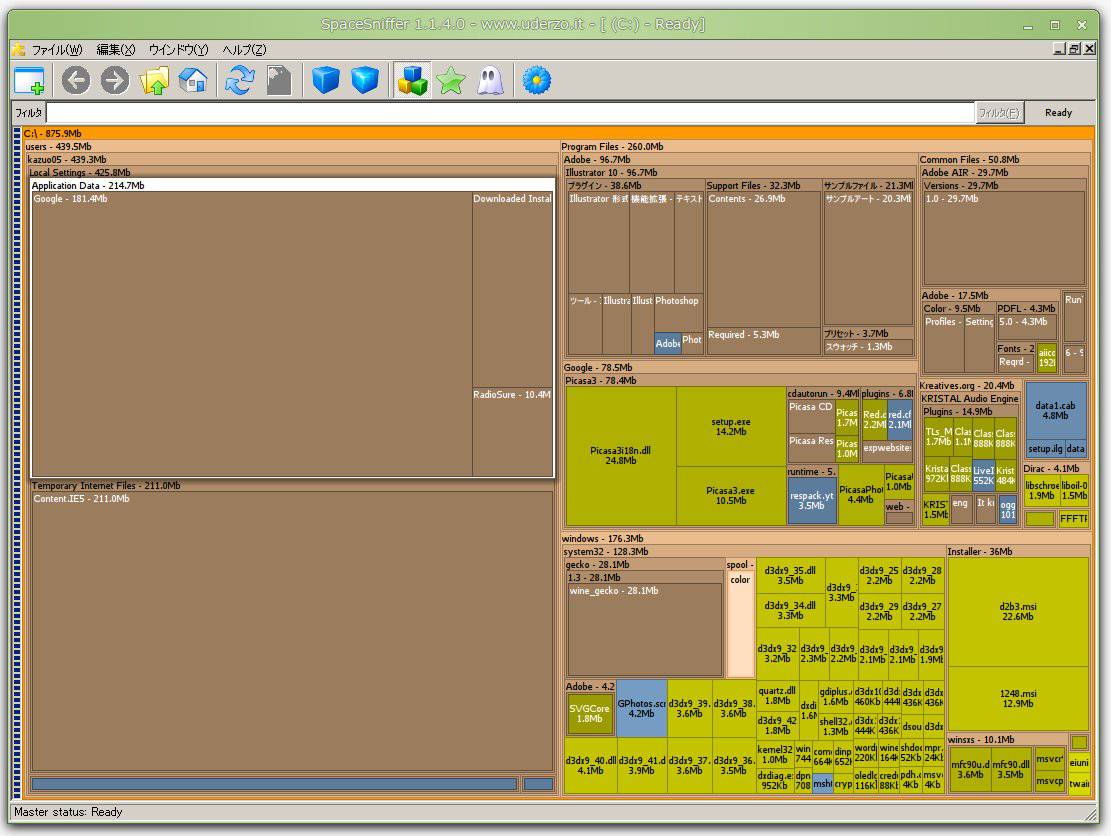
Task: Click the blue cube beside the colored cubes
Action: 365,80
